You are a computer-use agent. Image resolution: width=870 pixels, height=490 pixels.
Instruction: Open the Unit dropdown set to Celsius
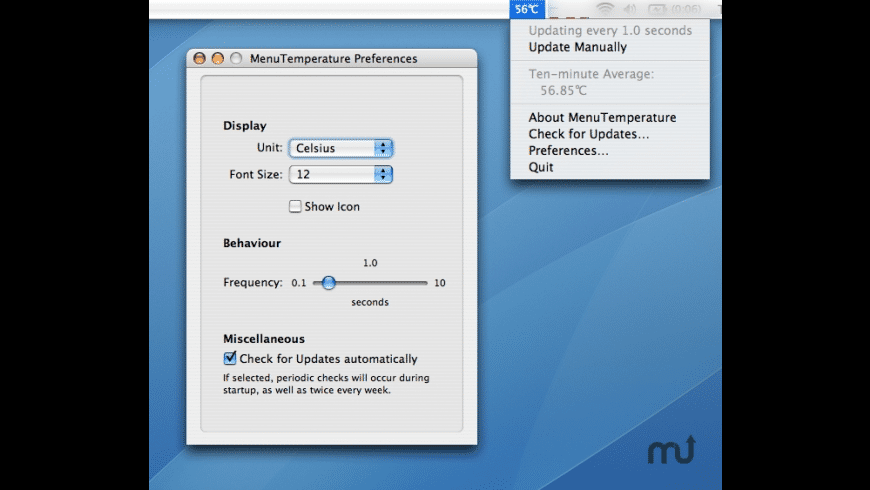point(341,148)
